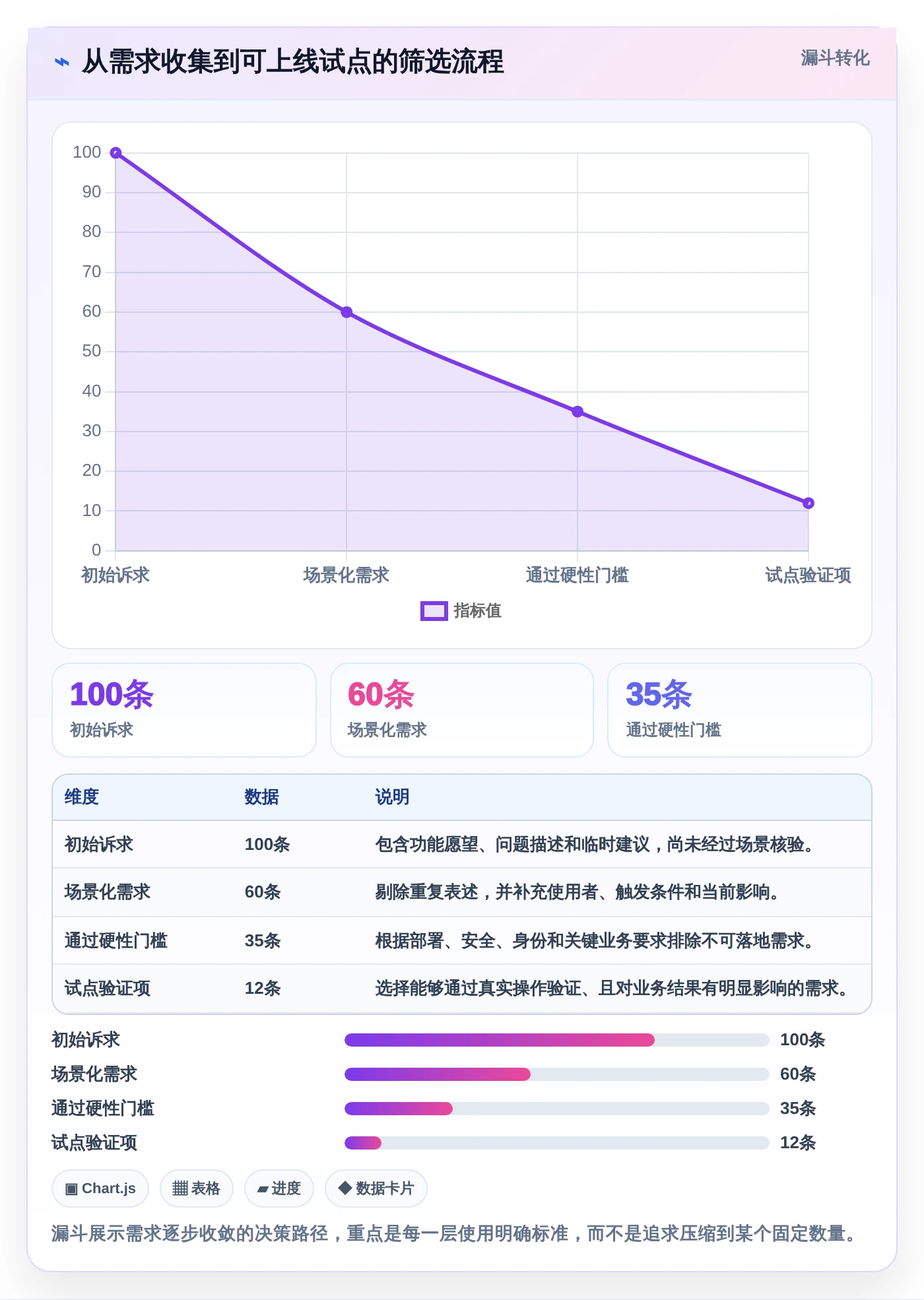Click the 100条 cell in the table

[267, 845]
